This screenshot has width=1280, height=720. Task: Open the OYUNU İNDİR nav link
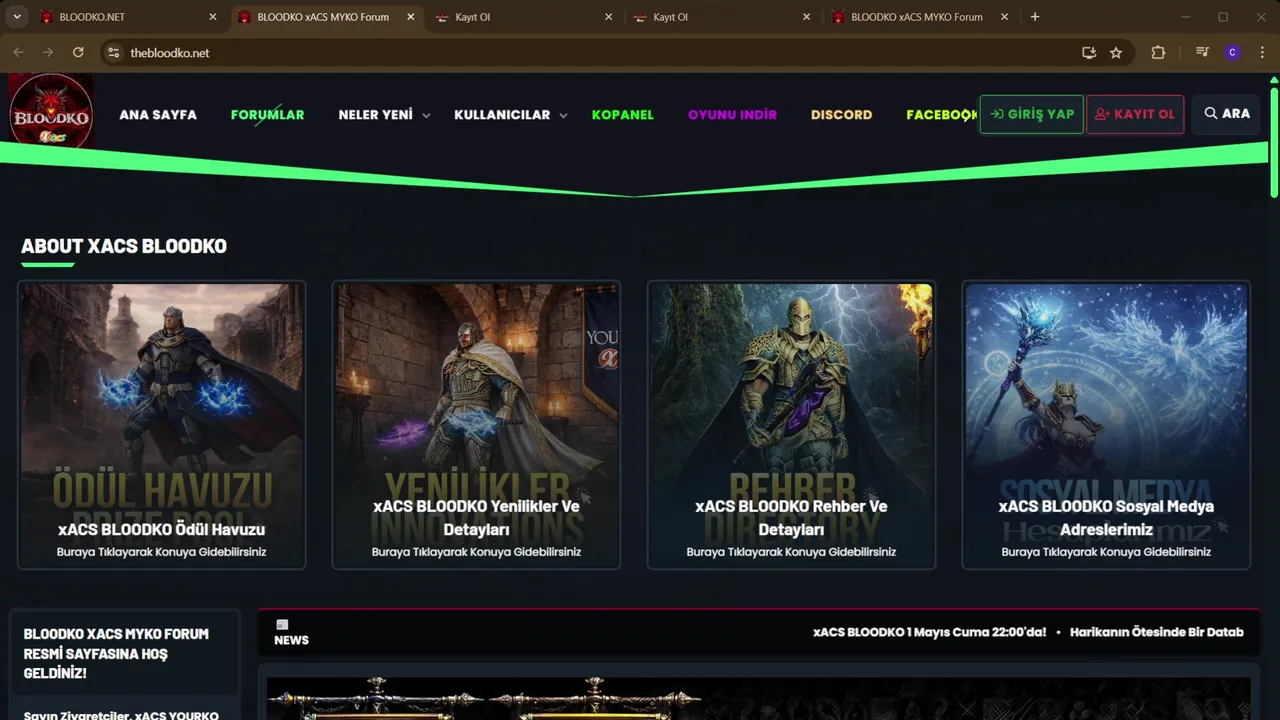(x=732, y=115)
